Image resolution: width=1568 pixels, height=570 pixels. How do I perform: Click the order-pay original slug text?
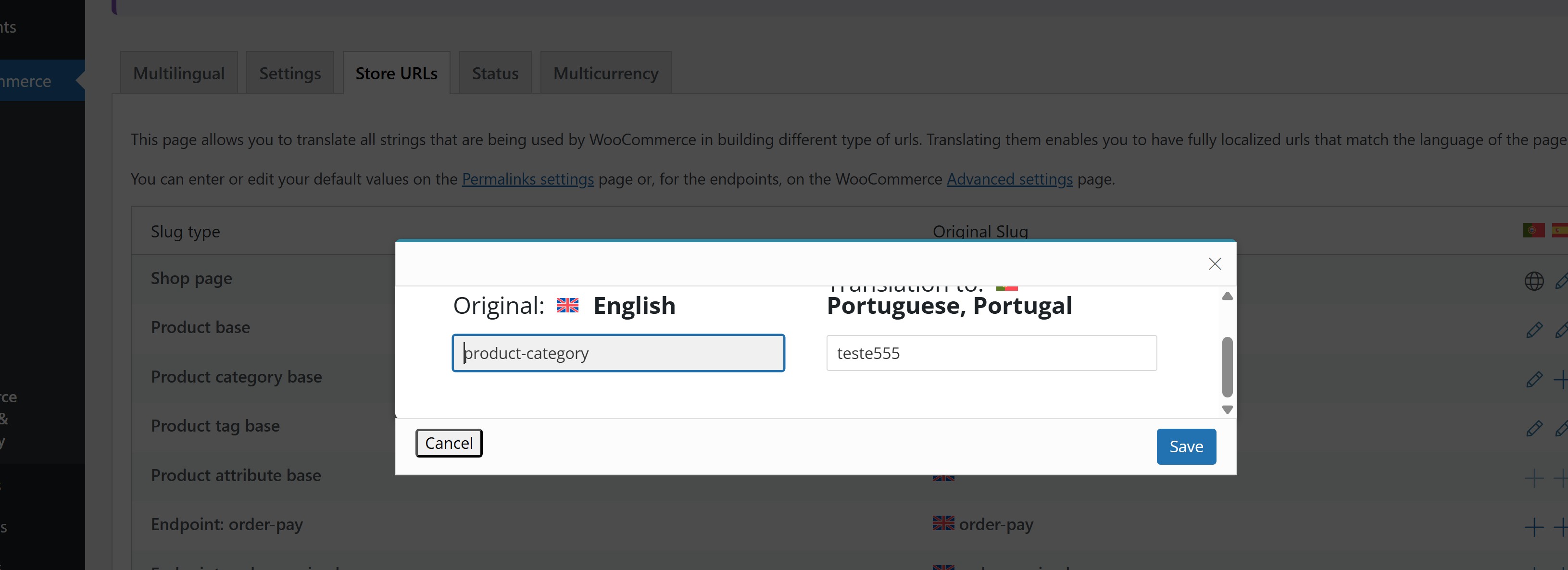click(x=996, y=524)
